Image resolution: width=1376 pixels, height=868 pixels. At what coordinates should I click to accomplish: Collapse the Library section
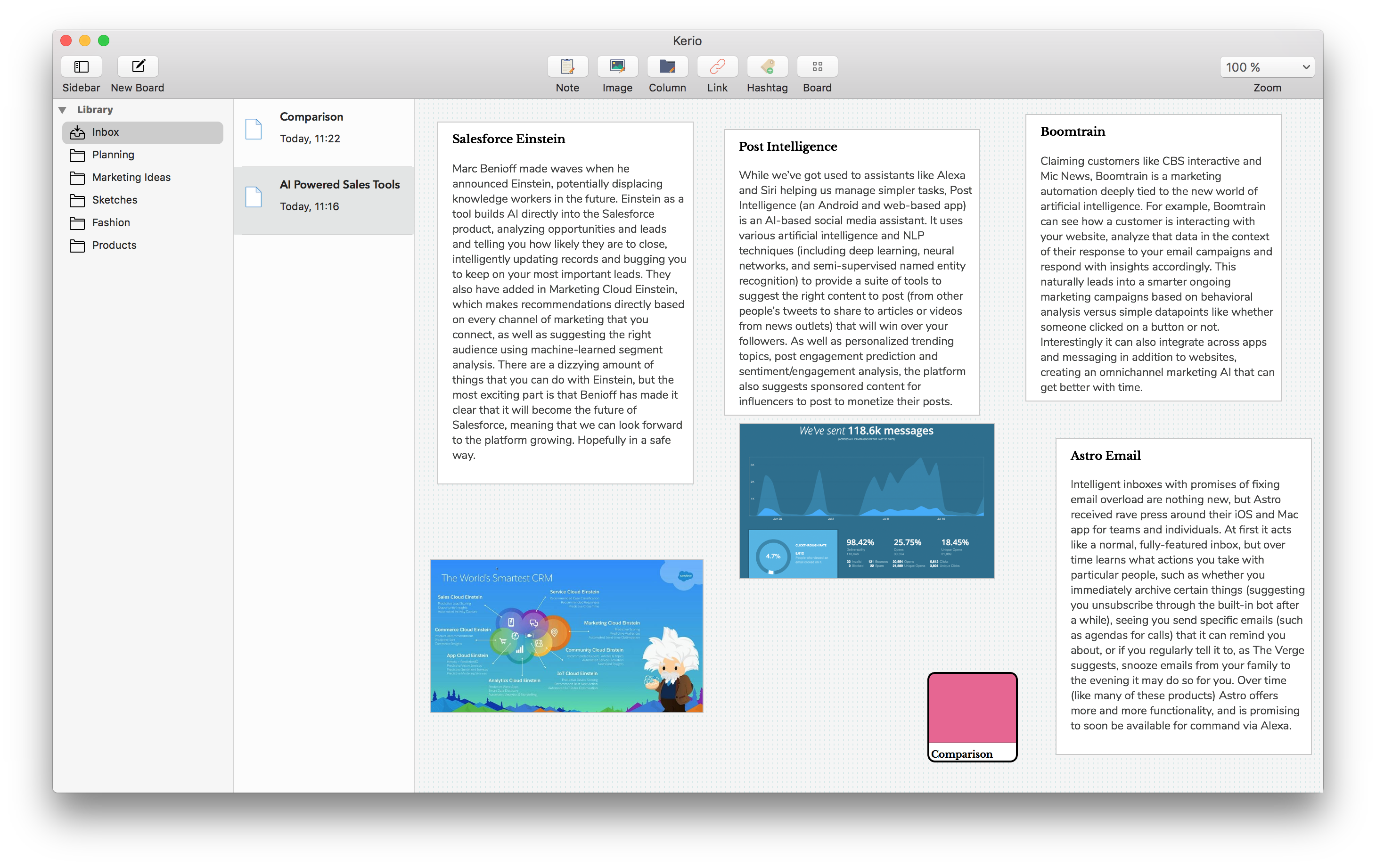click(x=62, y=110)
